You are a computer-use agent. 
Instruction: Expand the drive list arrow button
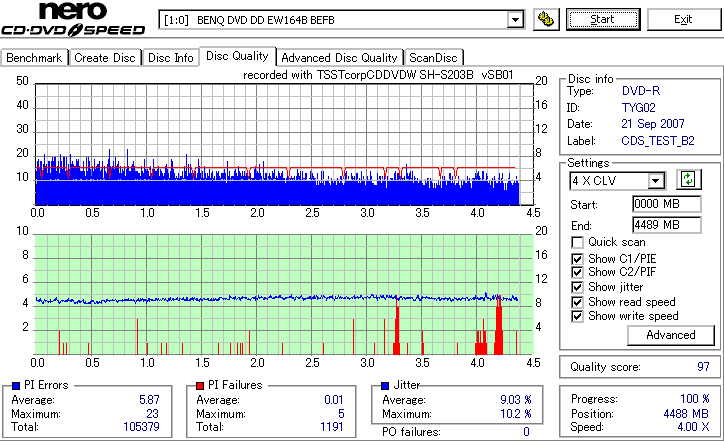pos(515,20)
